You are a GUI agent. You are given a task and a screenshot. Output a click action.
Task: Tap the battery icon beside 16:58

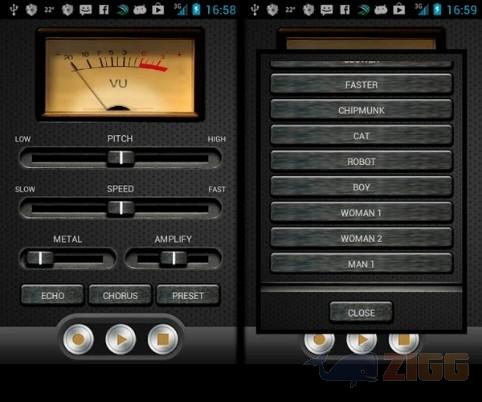point(196,9)
